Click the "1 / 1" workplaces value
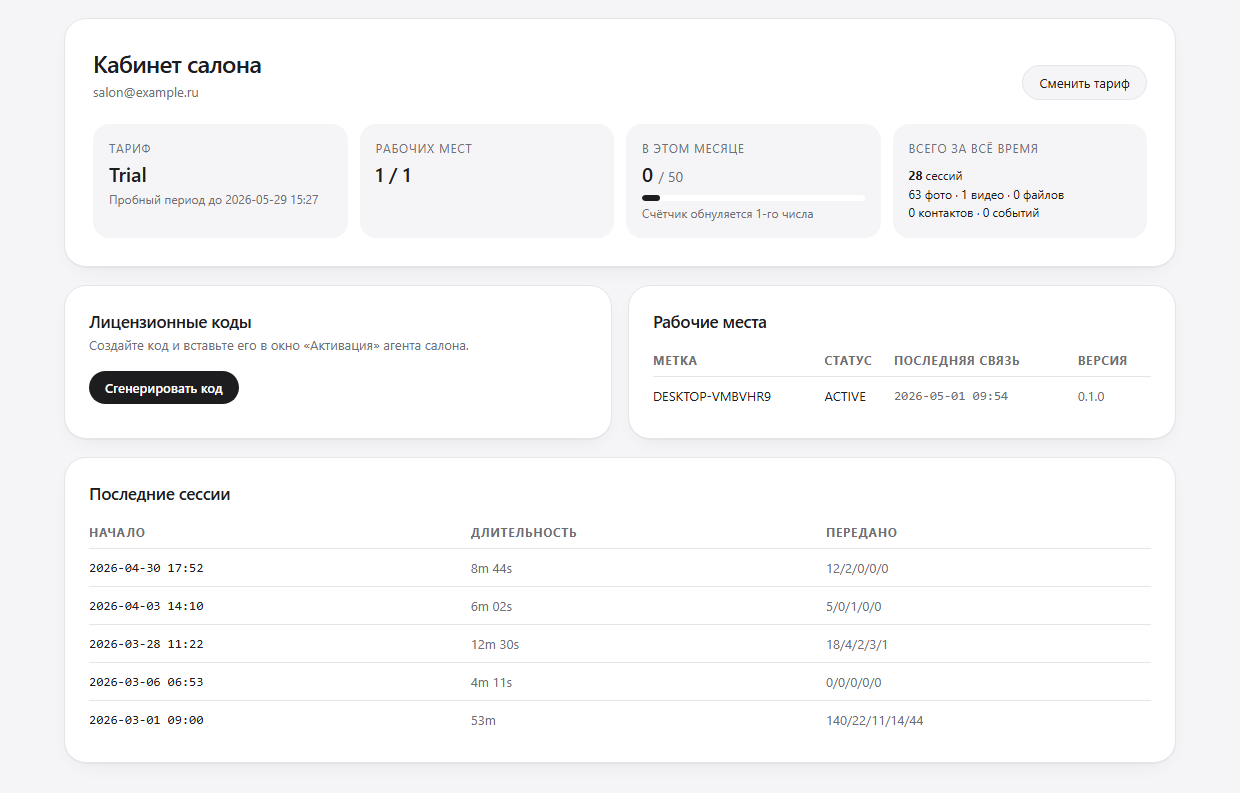The width and height of the screenshot is (1240, 793). 393,176
